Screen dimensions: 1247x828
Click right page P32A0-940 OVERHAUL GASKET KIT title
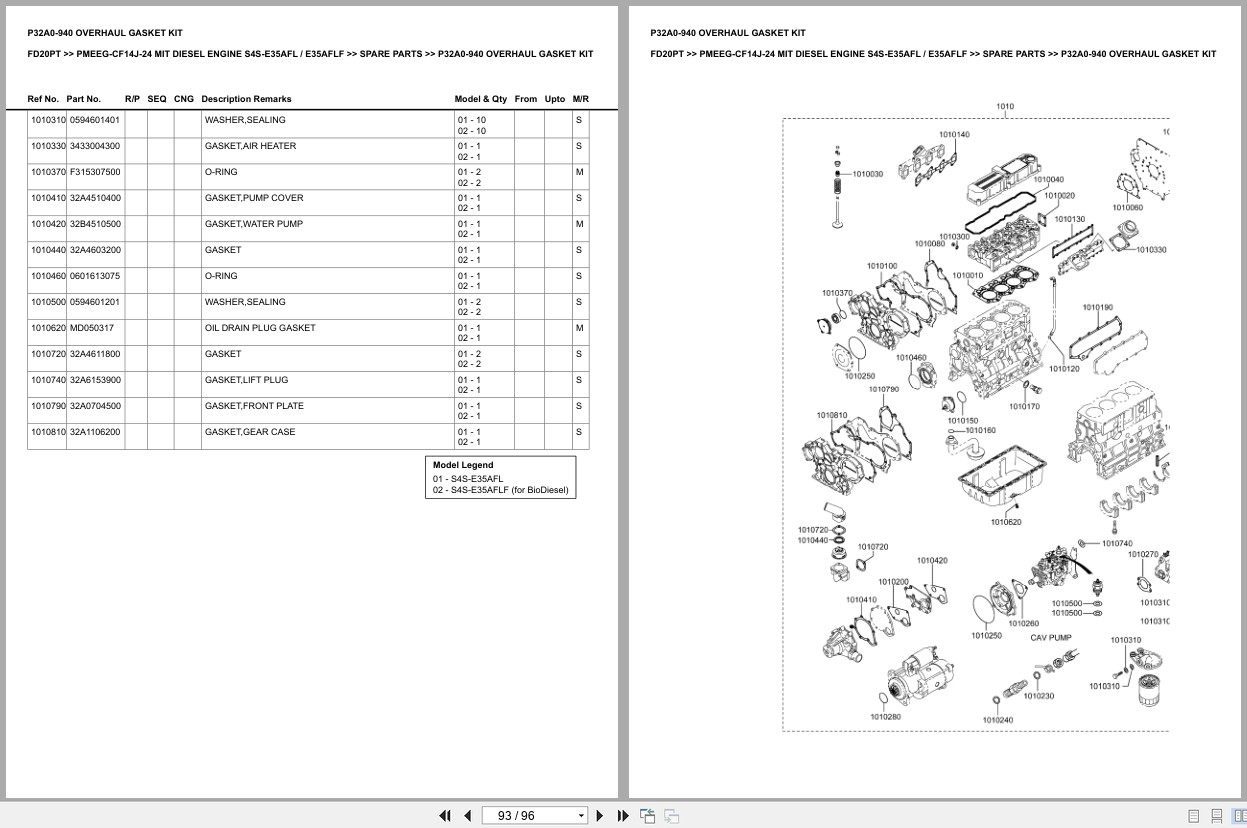coord(728,33)
